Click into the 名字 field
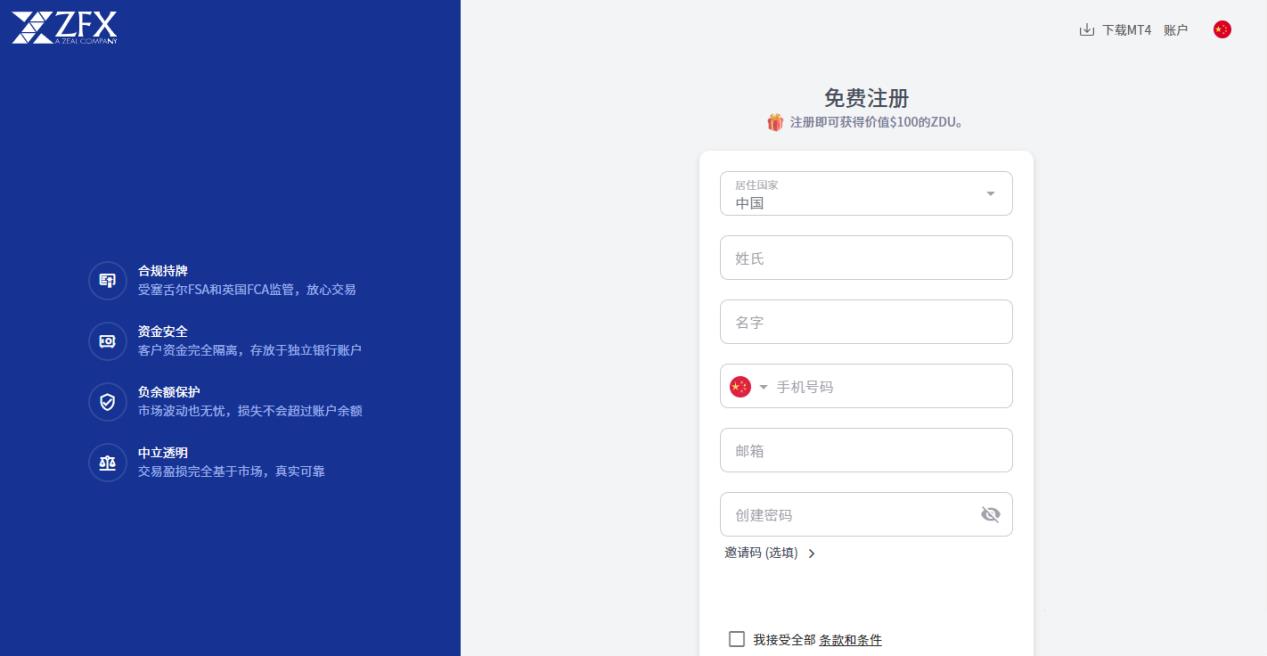The width and height of the screenshot is (1267, 656). (866, 322)
